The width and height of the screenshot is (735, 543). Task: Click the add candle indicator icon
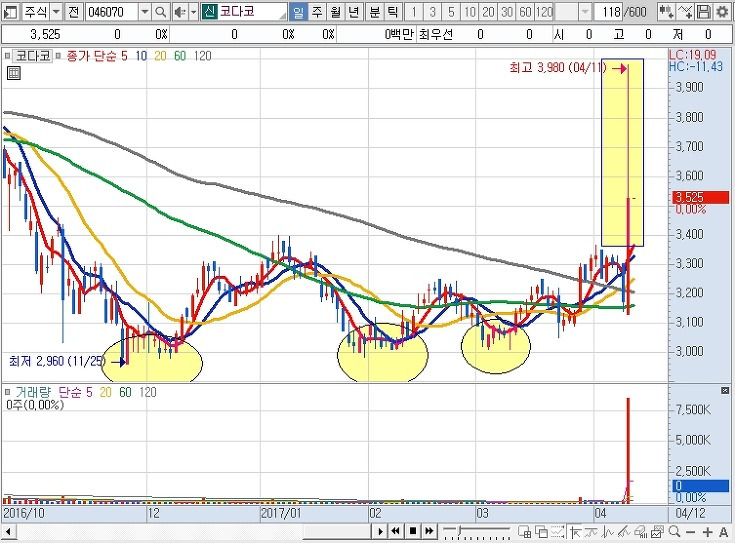click(666, 12)
